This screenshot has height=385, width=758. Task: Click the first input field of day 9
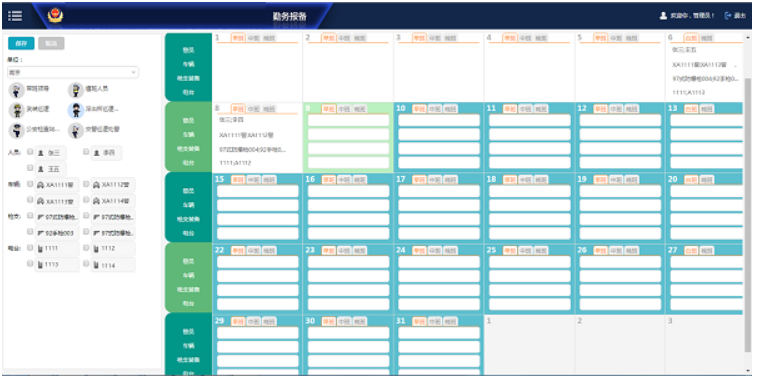(349, 120)
